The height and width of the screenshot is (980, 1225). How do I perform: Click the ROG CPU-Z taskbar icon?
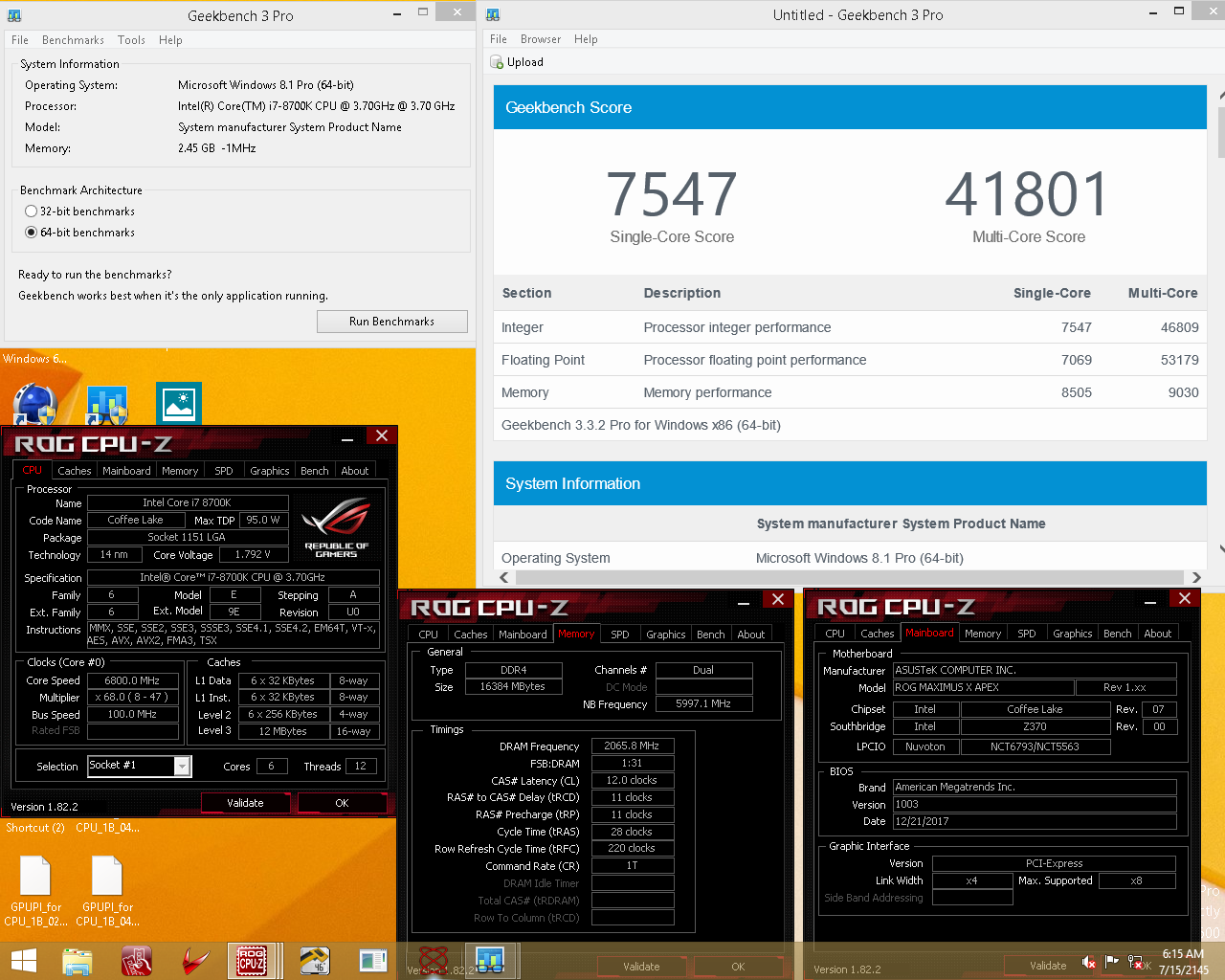[x=252, y=961]
